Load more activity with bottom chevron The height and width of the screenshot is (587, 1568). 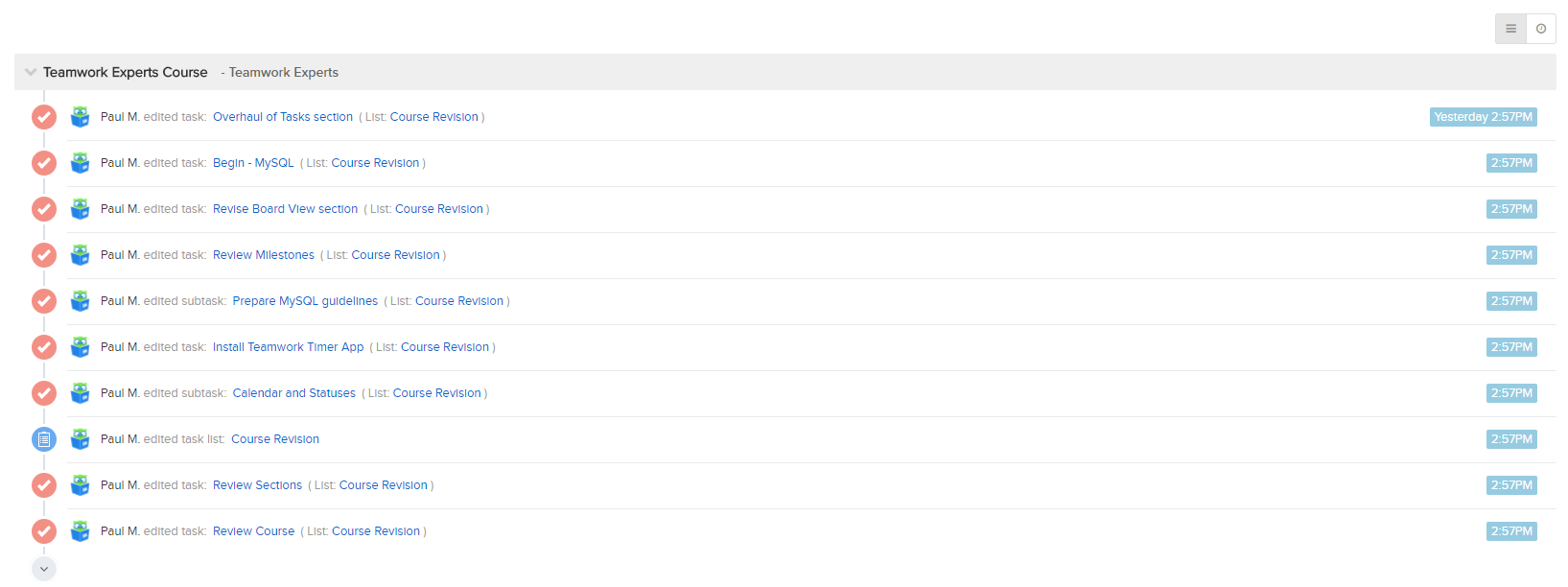click(44, 569)
